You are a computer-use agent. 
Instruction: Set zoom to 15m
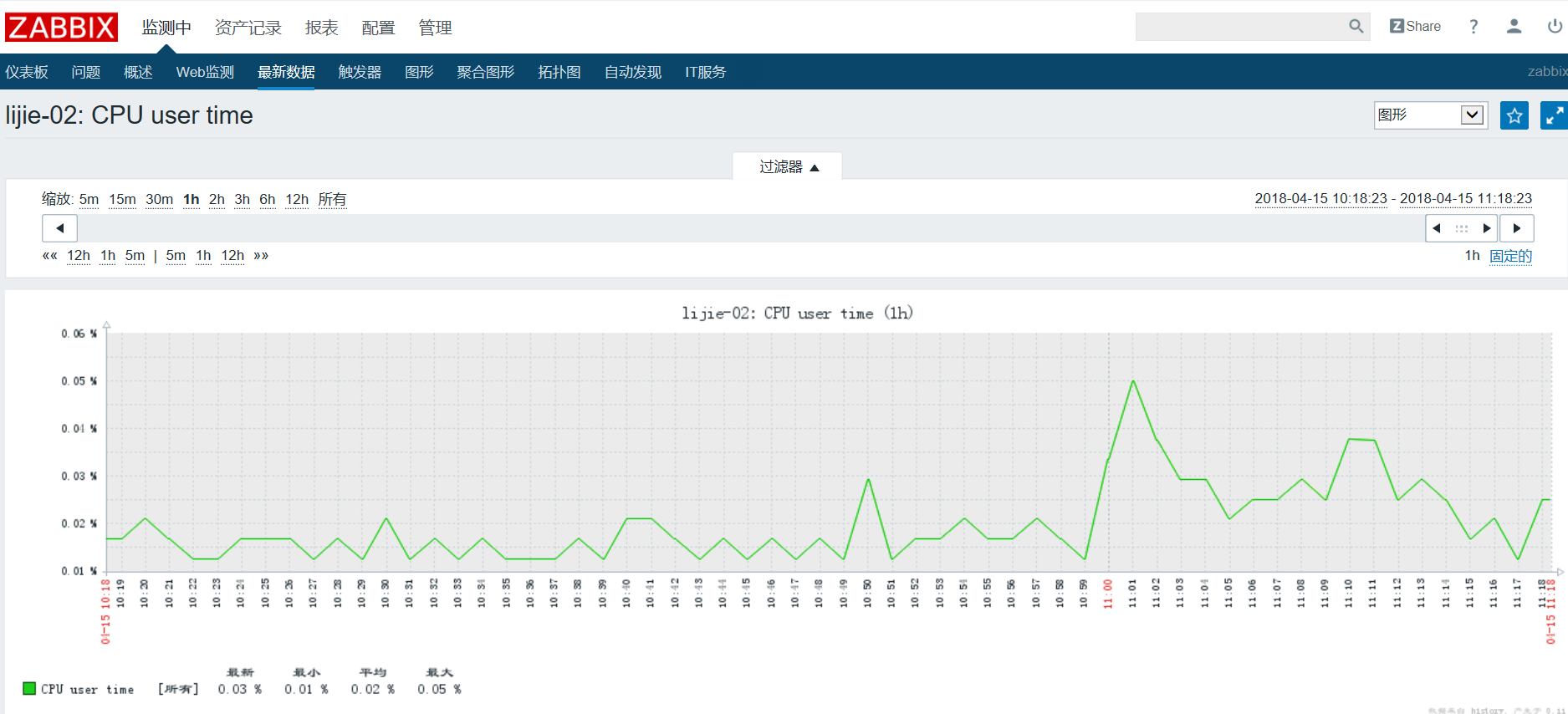click(x=122, y=199)
